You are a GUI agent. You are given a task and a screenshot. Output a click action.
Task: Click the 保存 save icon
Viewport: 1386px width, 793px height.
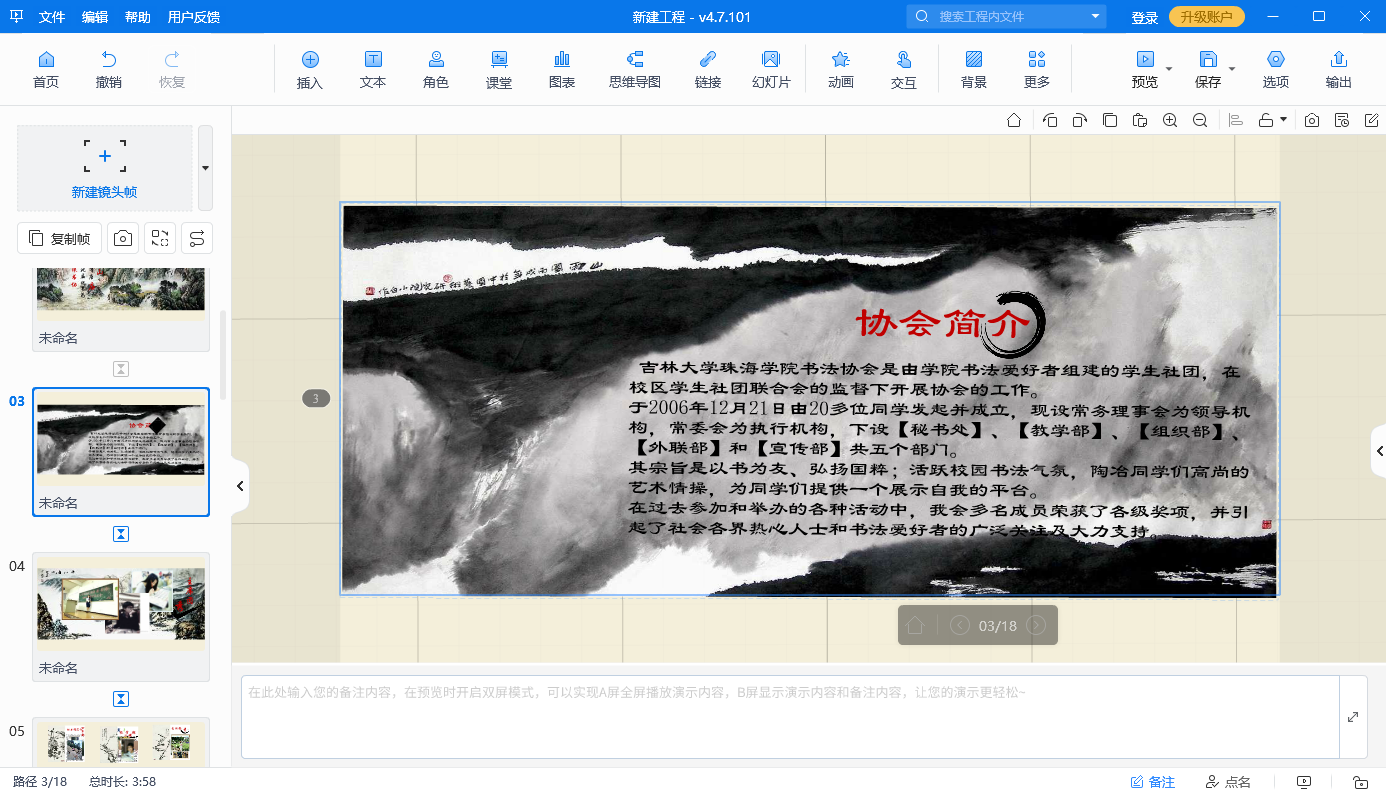pos(1208,70)
